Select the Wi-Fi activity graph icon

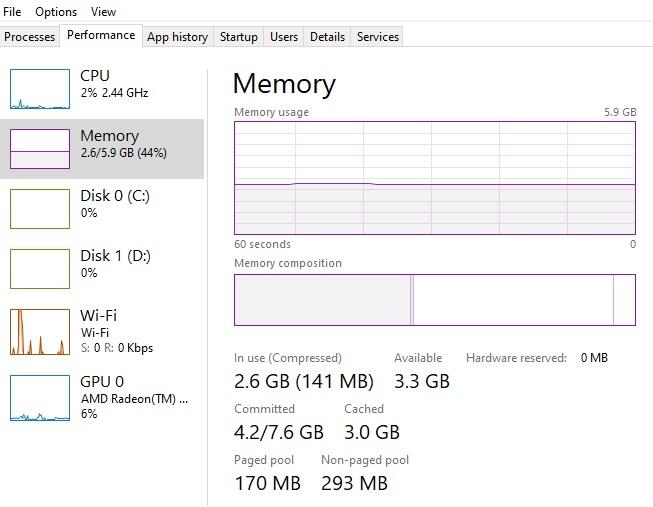tap(40, 332)
